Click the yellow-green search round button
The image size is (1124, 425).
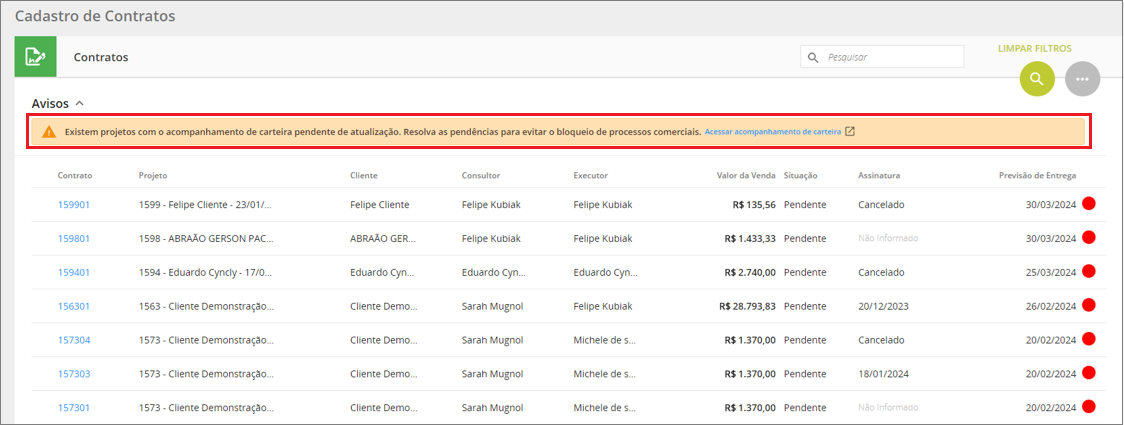[x=1037, y=79]
